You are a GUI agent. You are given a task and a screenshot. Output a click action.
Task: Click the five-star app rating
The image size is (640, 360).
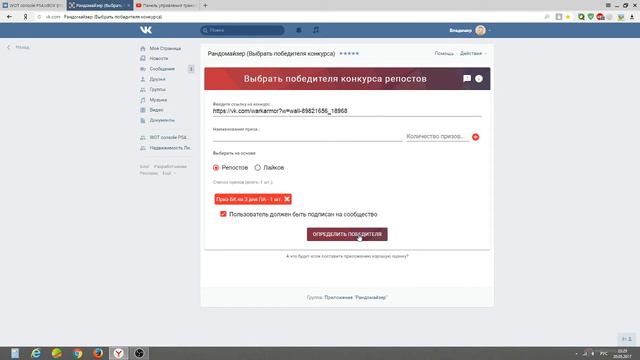349,53
